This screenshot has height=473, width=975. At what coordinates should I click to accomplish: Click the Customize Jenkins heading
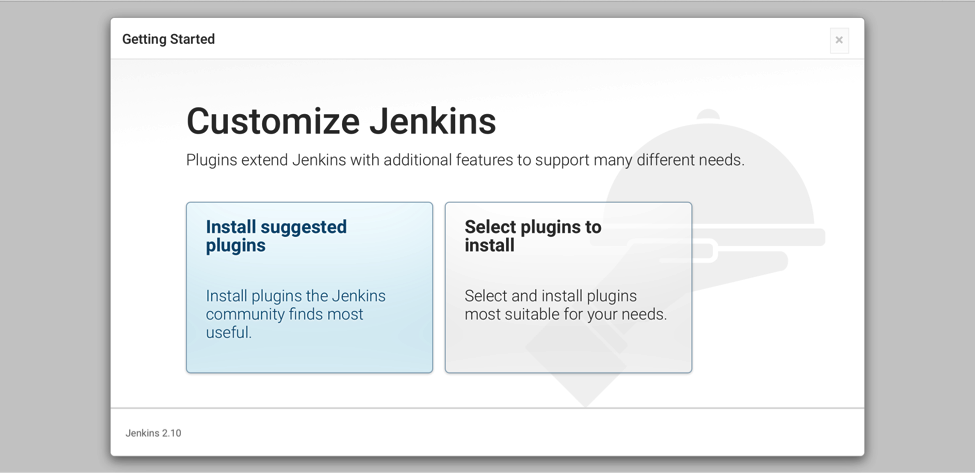[341, 121]
